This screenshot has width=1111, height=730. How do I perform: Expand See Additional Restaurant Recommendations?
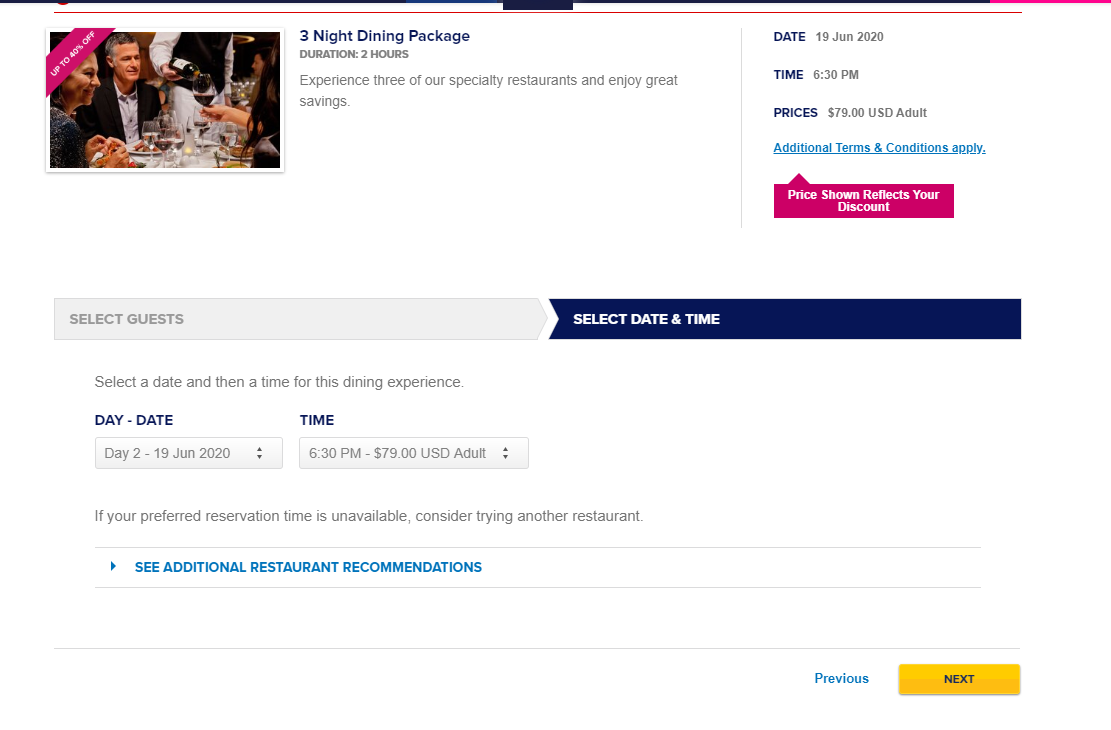pyautogui.click(x=308, y=567)
